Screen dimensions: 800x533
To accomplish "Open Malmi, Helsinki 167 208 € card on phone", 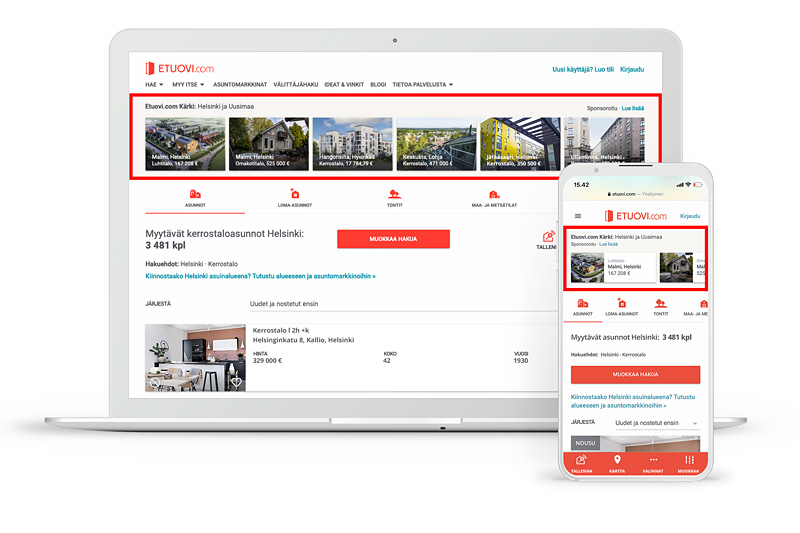I will [613, 267].
